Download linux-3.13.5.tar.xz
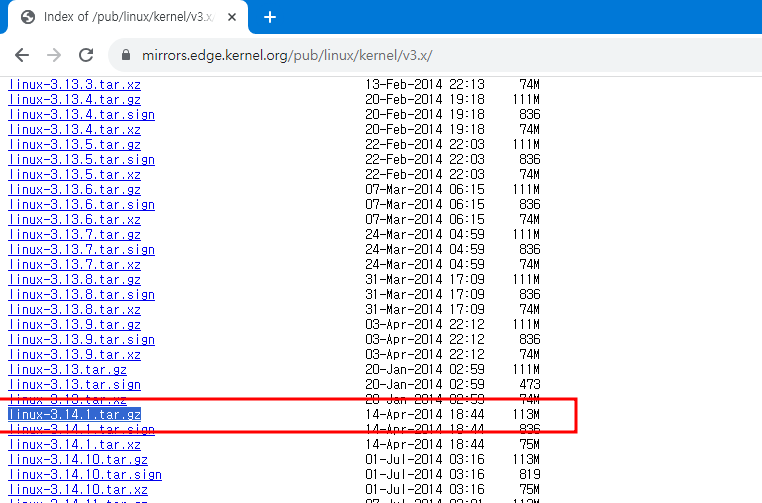Viewport: 762px width, 503px height. point(74,175)
